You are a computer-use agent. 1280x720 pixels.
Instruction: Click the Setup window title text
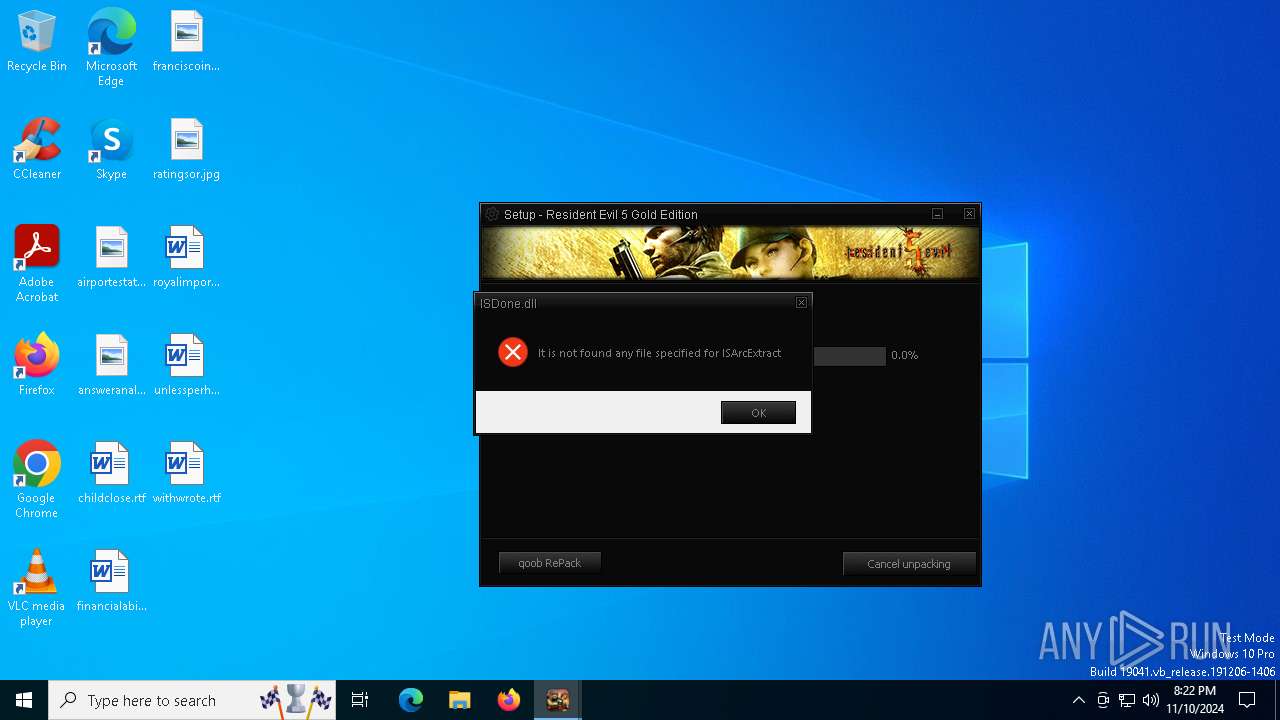point(601,215)
